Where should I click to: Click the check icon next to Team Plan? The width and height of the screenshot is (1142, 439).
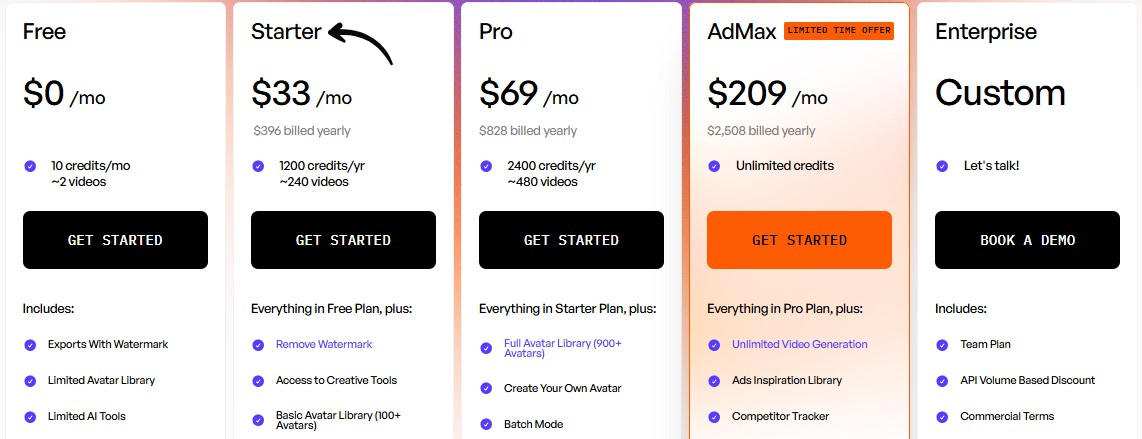(x=942, y=344)
